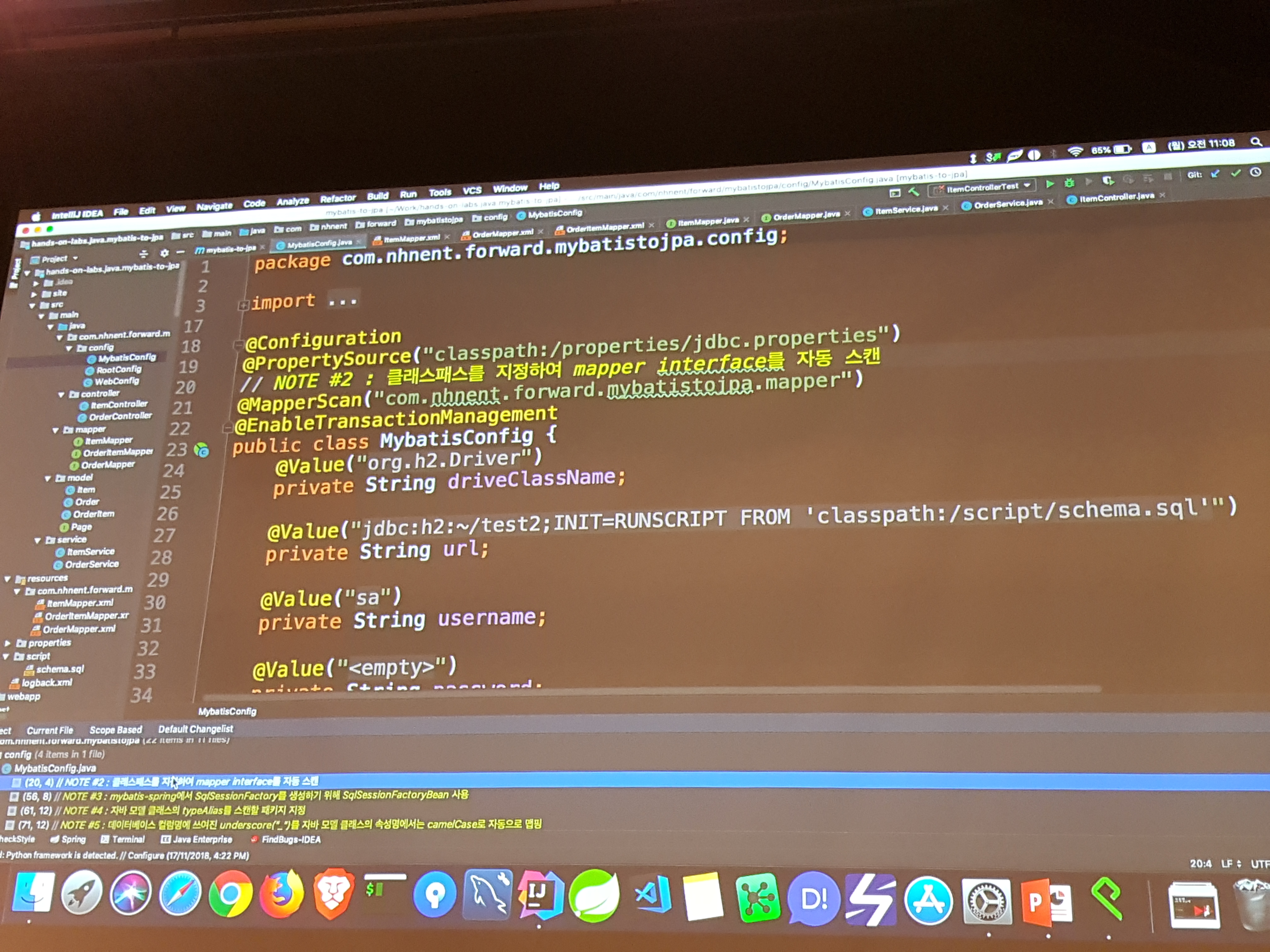Image resolution: width=1270 pixels, height=952 pixels.
Task: Open the Analyze menu
Action: click(x=293, y=201)
